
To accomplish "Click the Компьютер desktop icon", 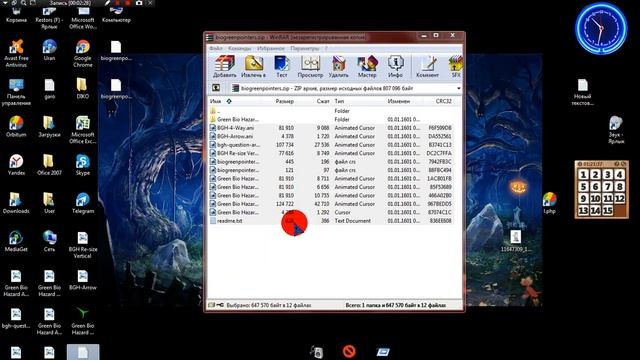I will coord(116,15).
